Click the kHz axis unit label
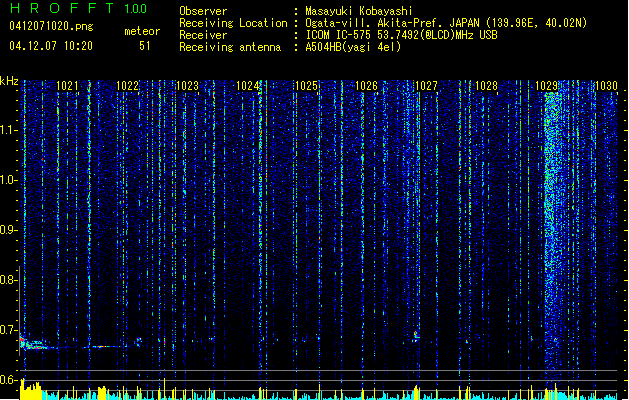The image size is (629, 400). [x=9, y=81]
